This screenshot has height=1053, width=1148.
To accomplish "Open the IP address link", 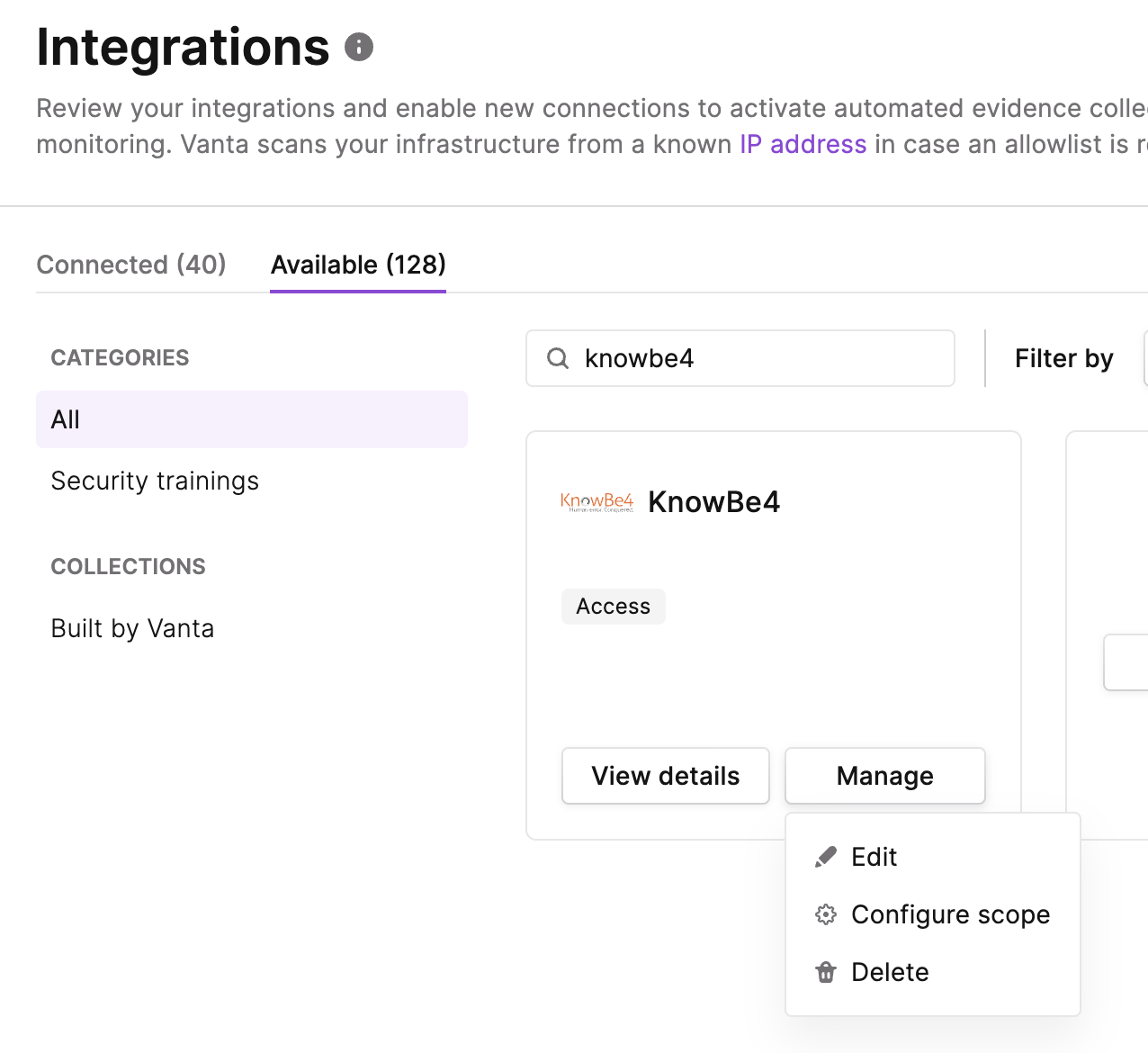I will [x=803, y=144].
